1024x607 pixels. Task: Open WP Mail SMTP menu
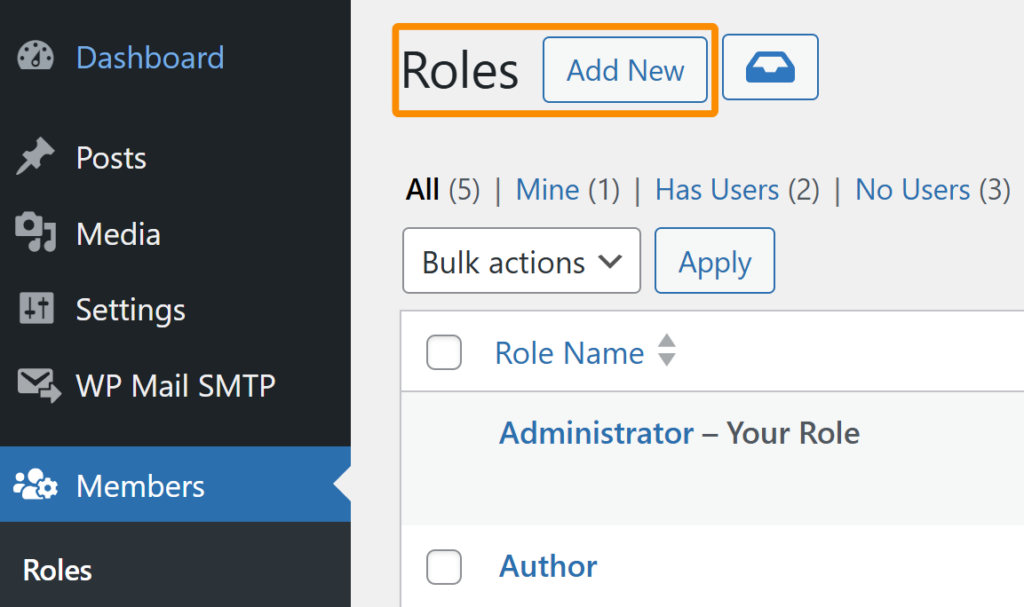coord(176,386)
